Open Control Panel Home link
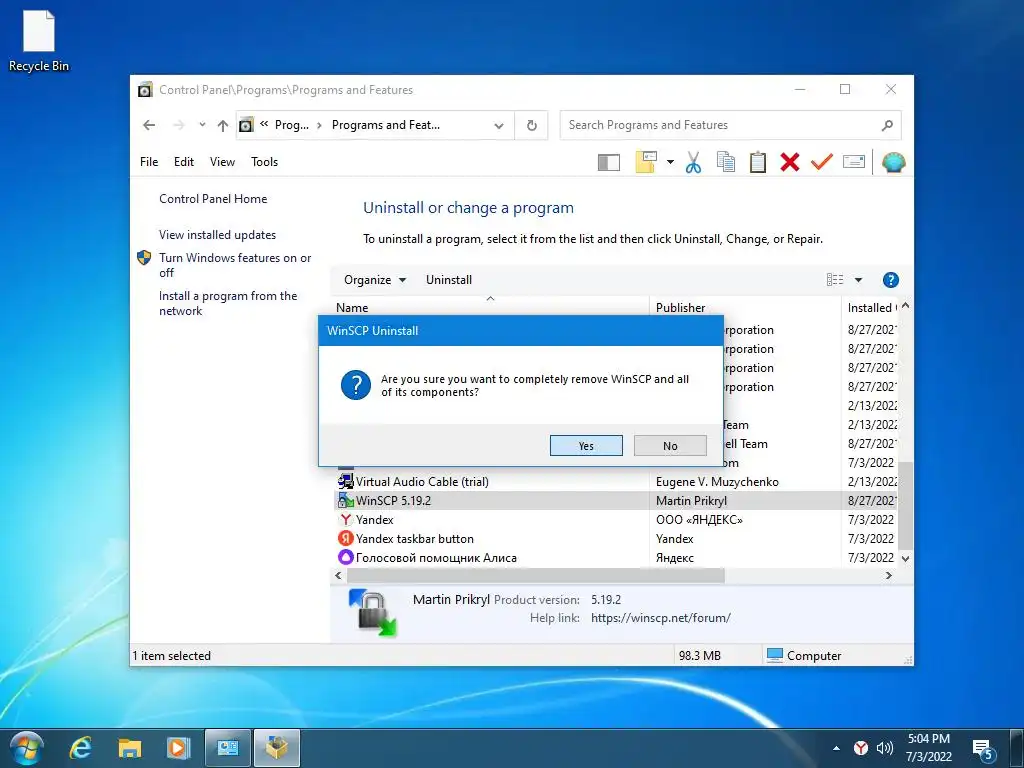The height and width of the screenshot is (768, 1024). (x=213, y=199)
